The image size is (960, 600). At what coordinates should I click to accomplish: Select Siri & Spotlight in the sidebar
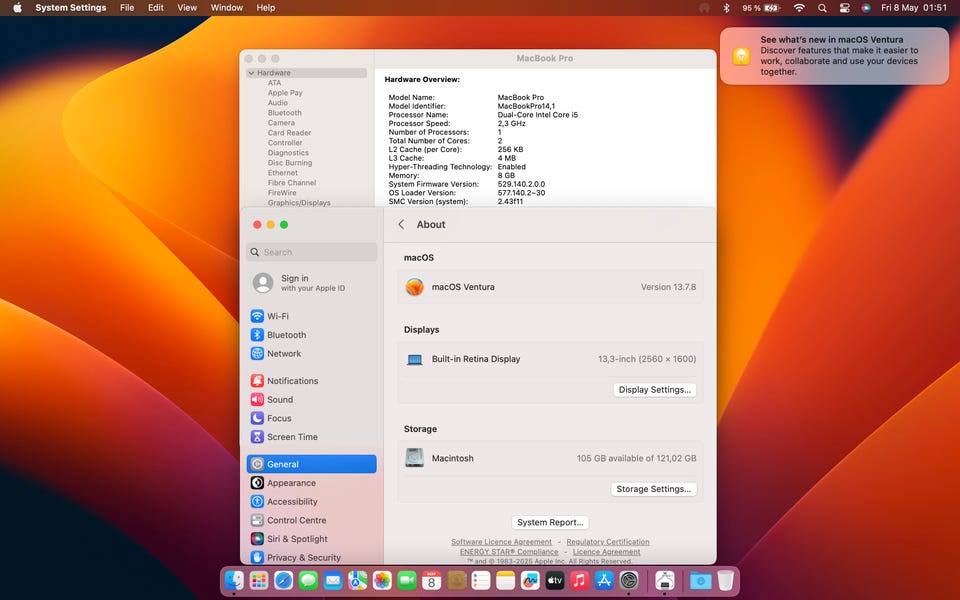312,539
